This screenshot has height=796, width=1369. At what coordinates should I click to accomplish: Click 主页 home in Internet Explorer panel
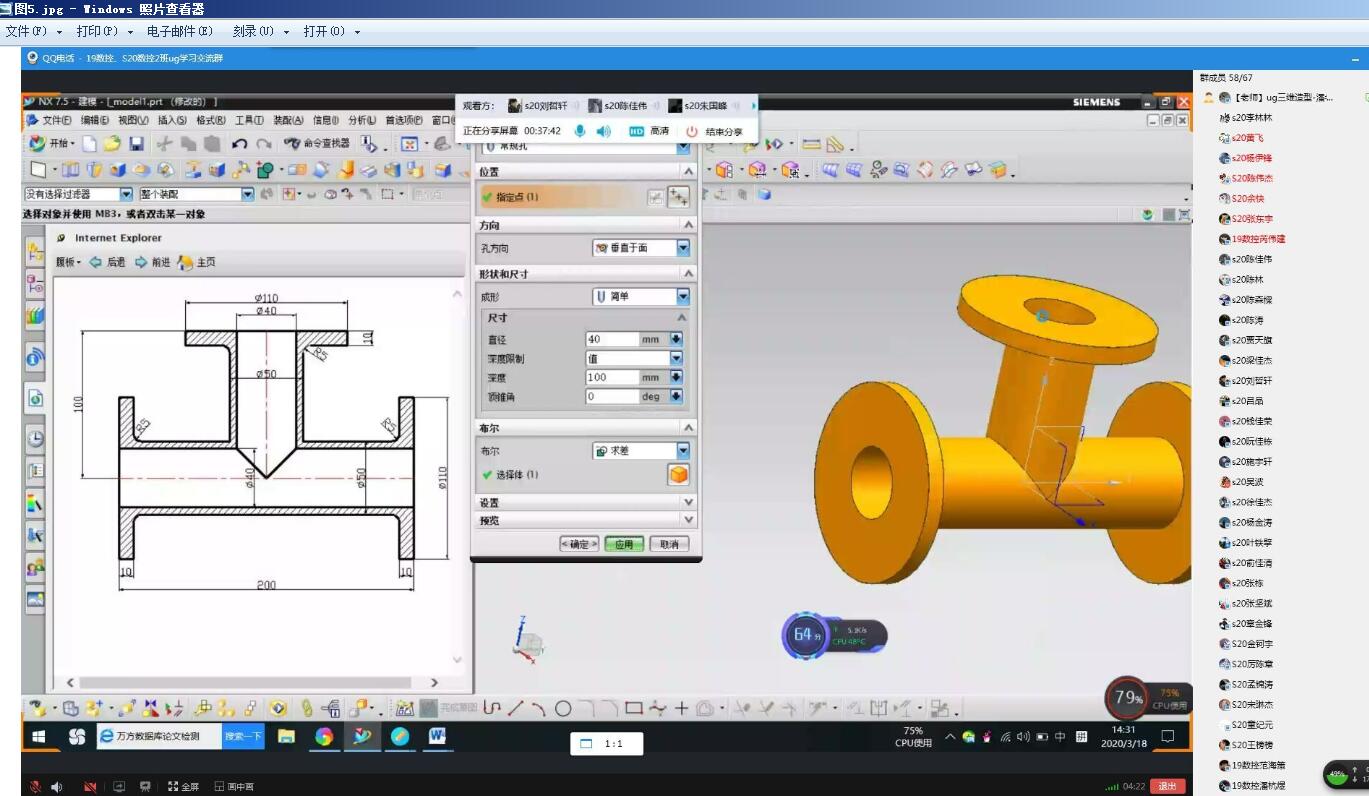196,262
